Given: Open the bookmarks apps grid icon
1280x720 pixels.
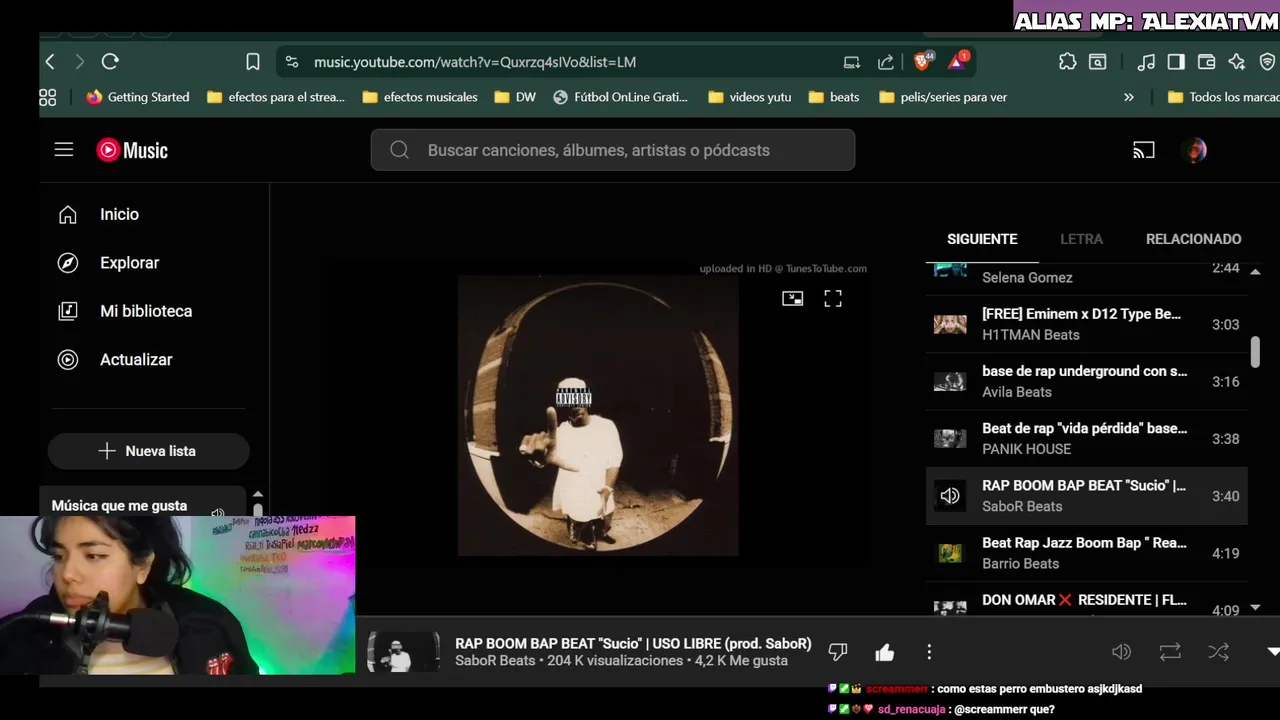Looking at the screenshot, I should (x=47, y=97).
